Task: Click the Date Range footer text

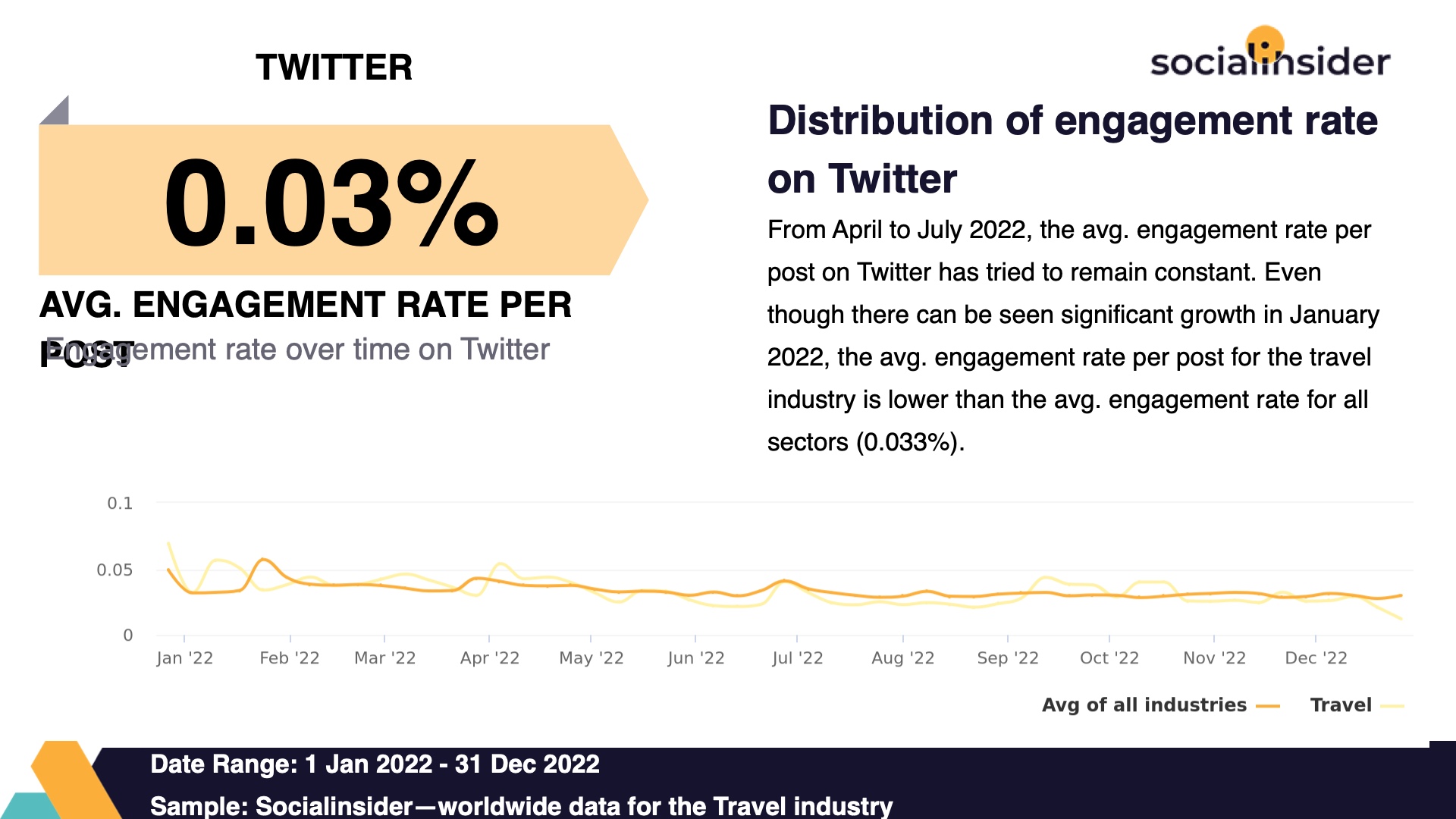Action: (375, 764)
